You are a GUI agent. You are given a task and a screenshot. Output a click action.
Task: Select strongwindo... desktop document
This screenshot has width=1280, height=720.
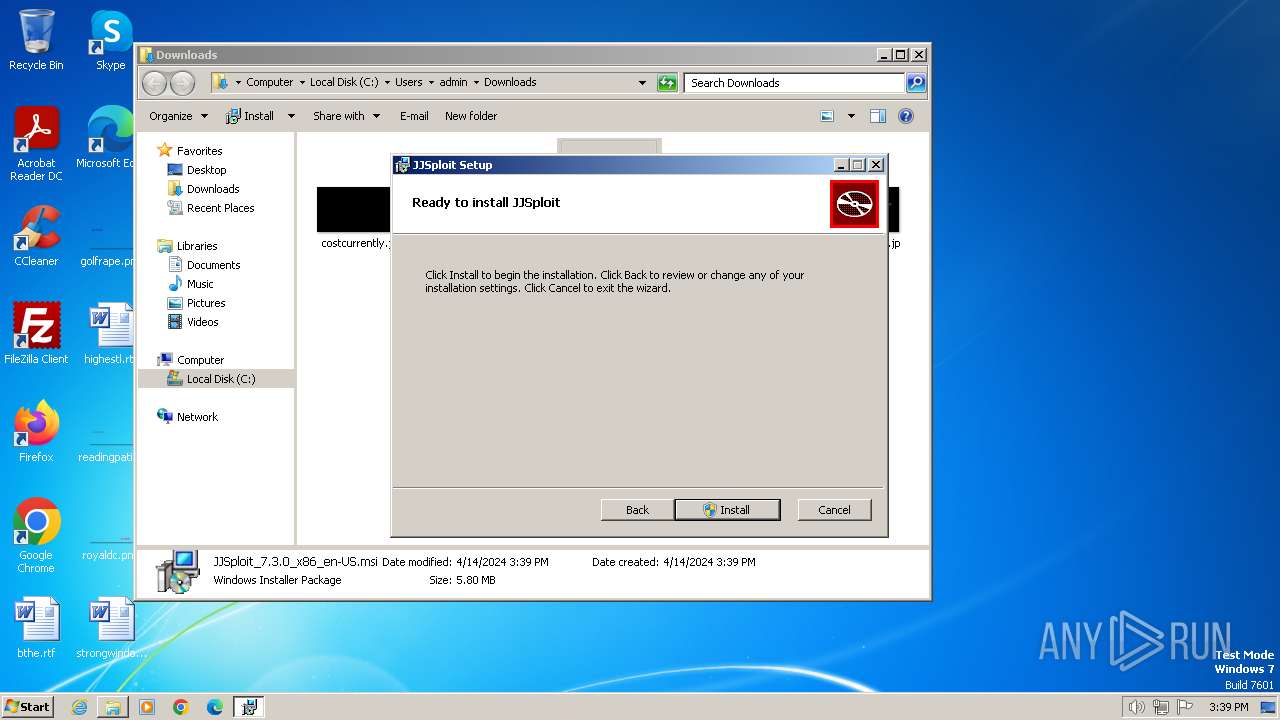click(x=110, y=628)
